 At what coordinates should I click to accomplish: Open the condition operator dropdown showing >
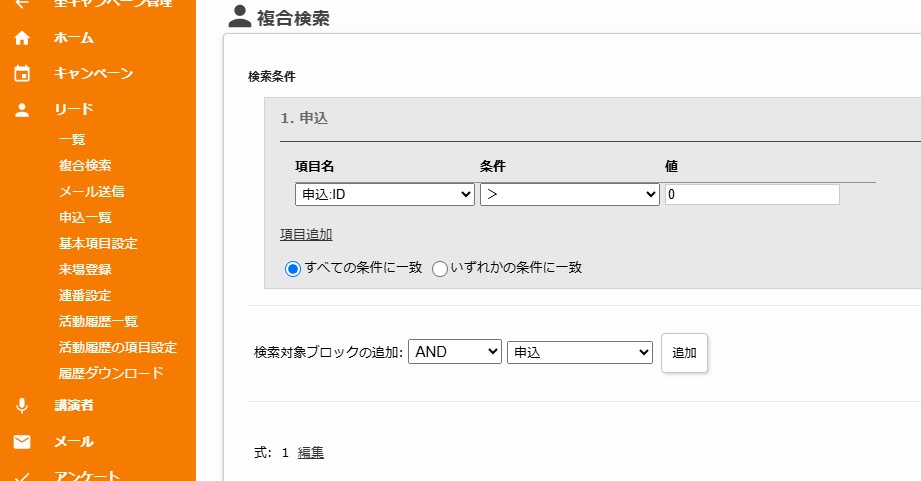pos(569,195)
